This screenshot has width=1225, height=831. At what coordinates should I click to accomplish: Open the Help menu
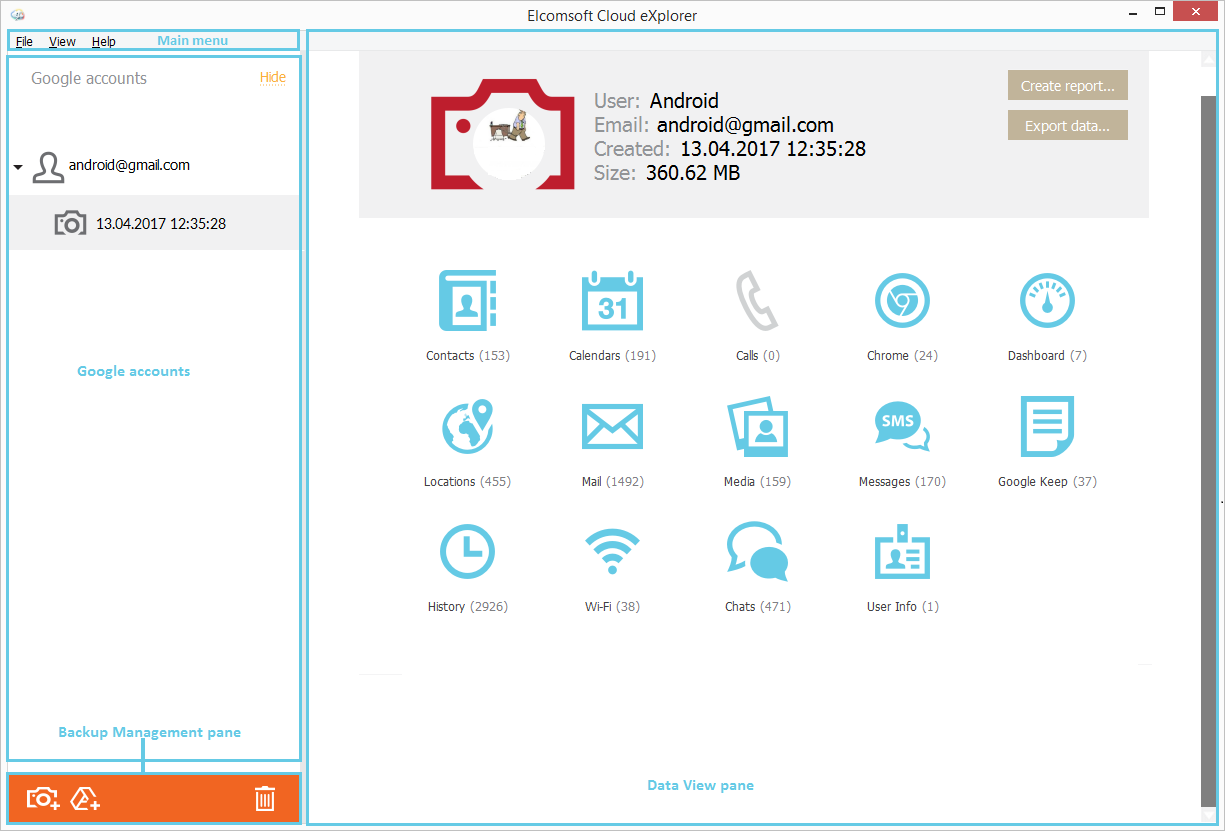(x=104, y=42)
